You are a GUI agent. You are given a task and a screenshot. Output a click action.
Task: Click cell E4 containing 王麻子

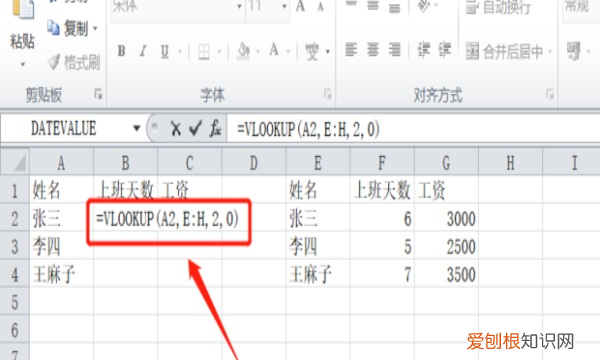(318, 274)
